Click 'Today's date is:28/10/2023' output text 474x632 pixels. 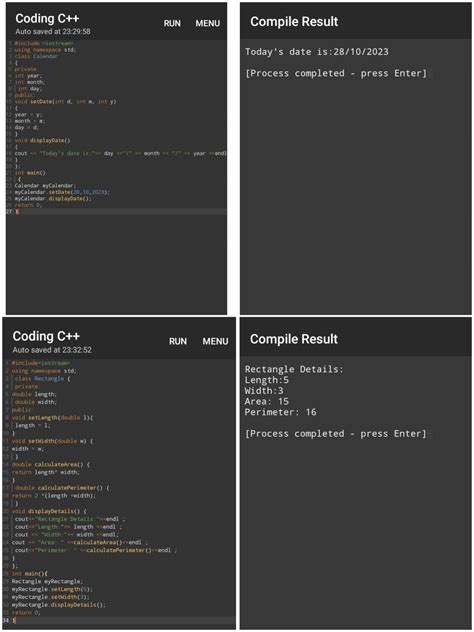(x=317, y=52)
